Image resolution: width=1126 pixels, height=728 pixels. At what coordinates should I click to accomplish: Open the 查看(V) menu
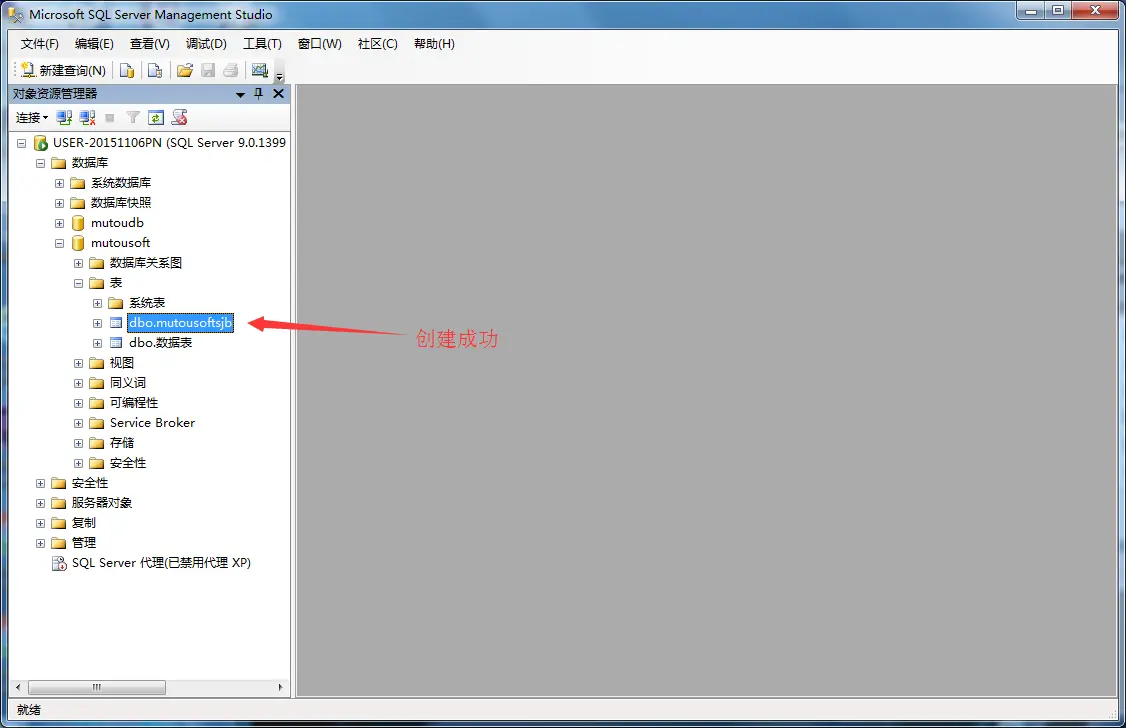tap(149, 44)
